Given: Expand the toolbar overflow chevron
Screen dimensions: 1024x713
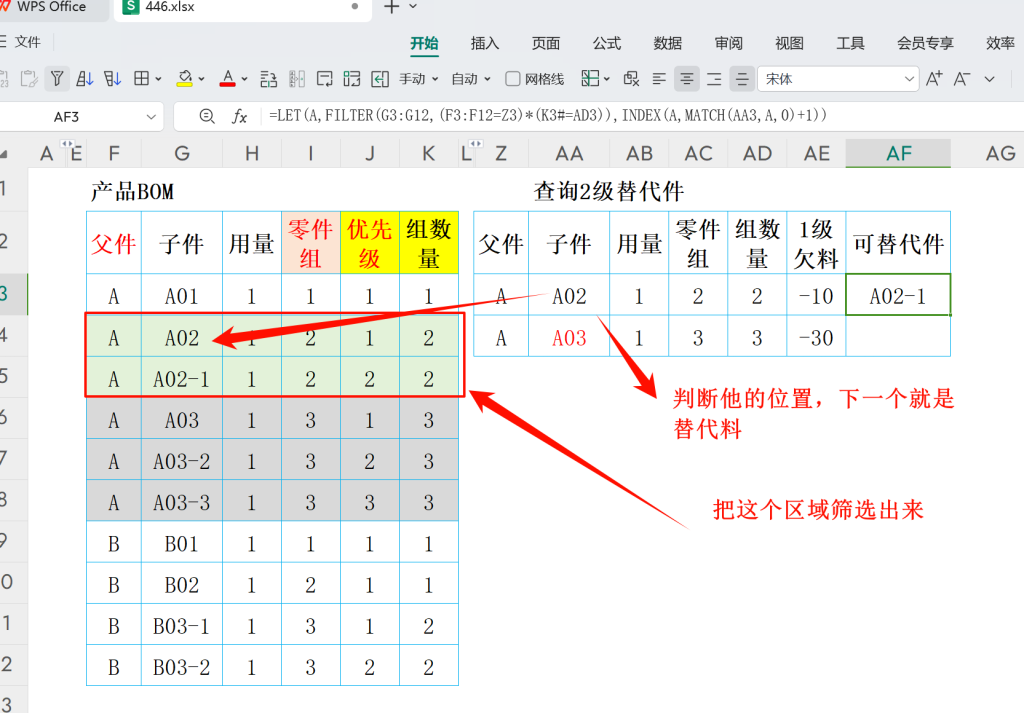Looking at the screenshot, I should (989, 79).
